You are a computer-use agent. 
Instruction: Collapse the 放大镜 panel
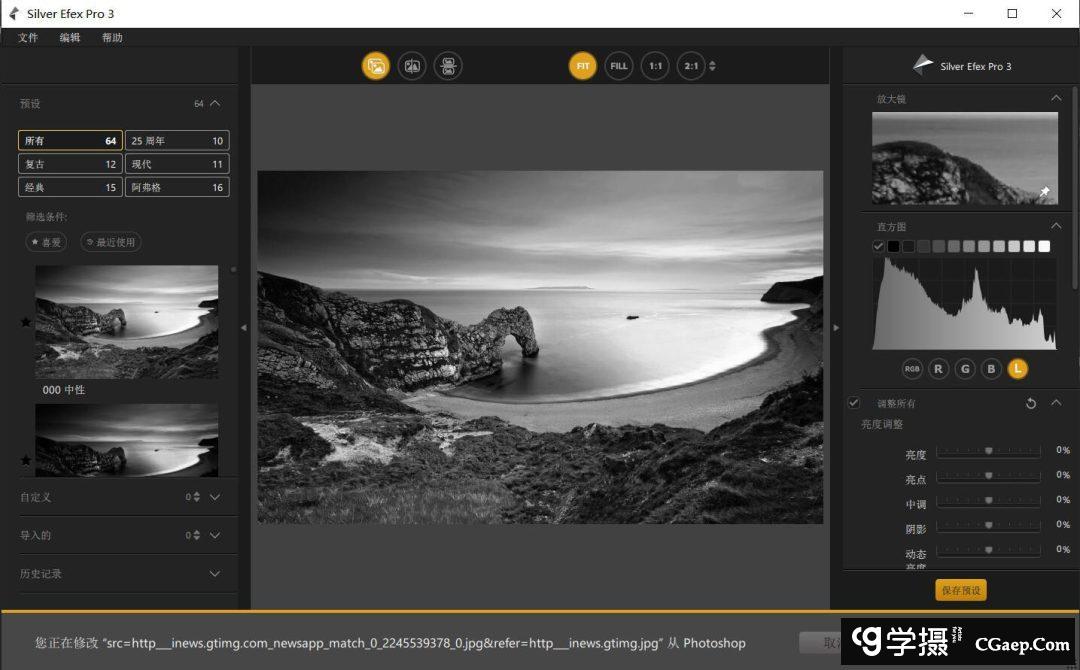pos(1056,98)
